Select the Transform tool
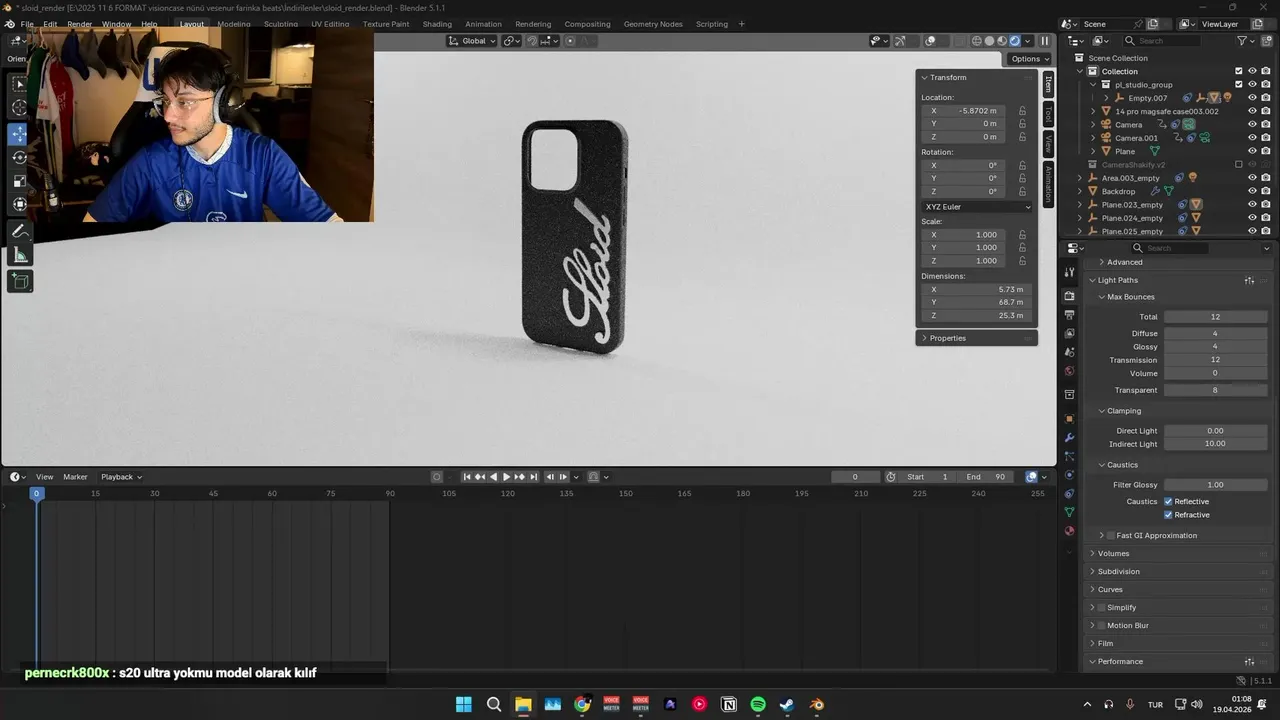Image resolution: width=1280 pixels, height=720 pixels. pos(19,204)
